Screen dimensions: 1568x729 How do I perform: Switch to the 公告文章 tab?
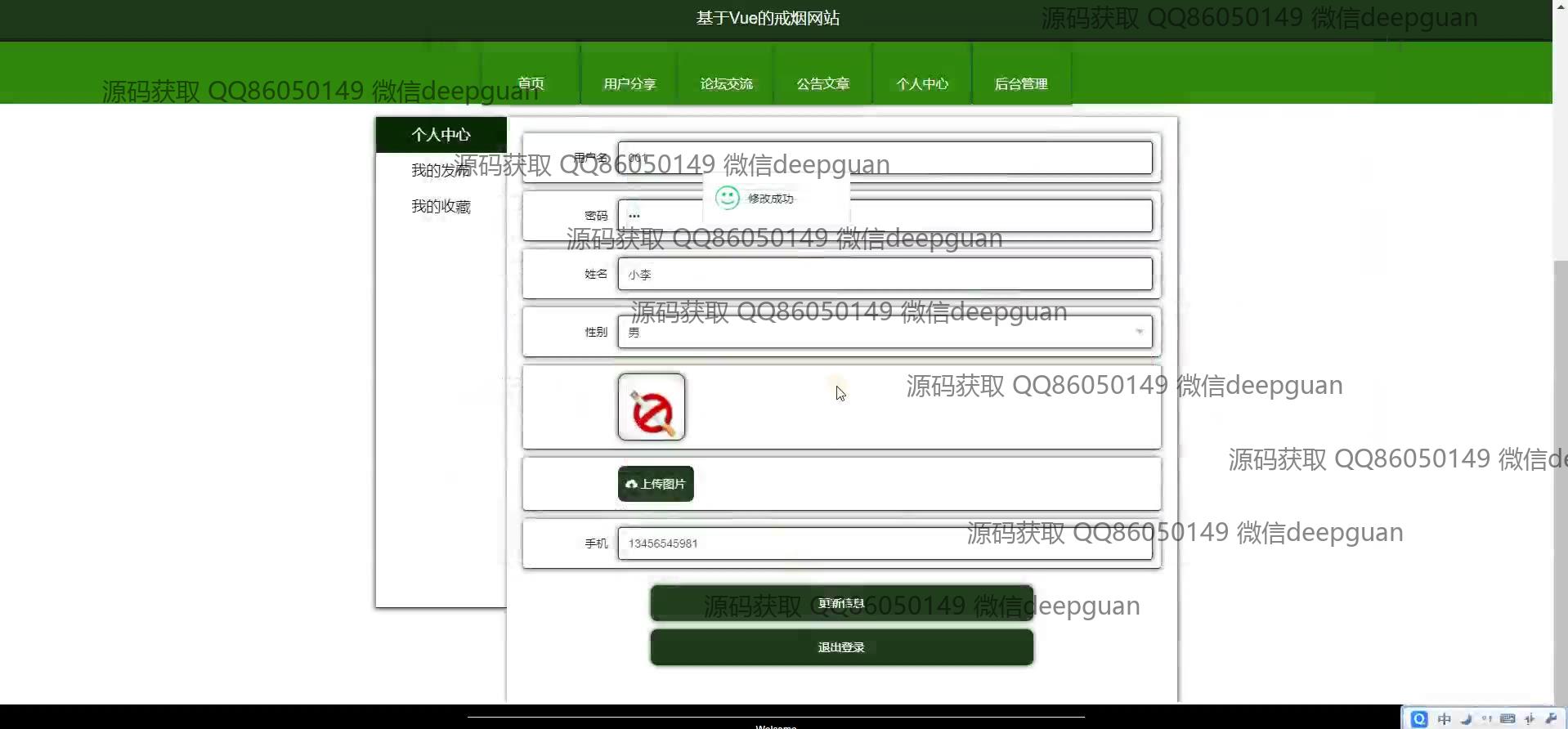tap(823, 83)
